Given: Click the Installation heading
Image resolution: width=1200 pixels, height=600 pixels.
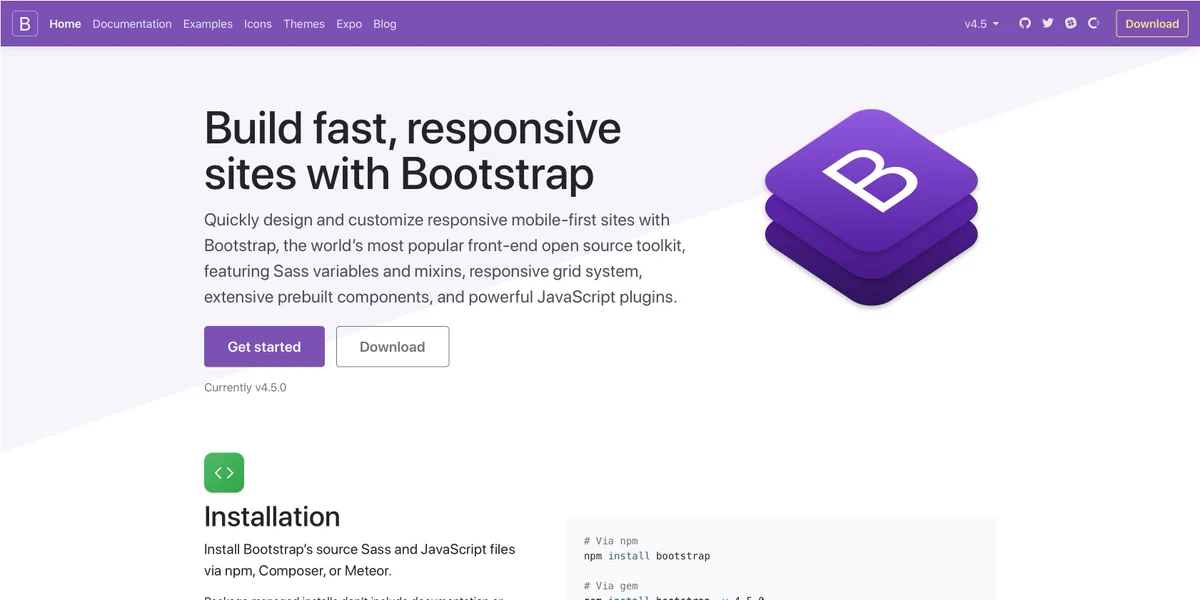Looking at the screenshot, I should 272,516.
